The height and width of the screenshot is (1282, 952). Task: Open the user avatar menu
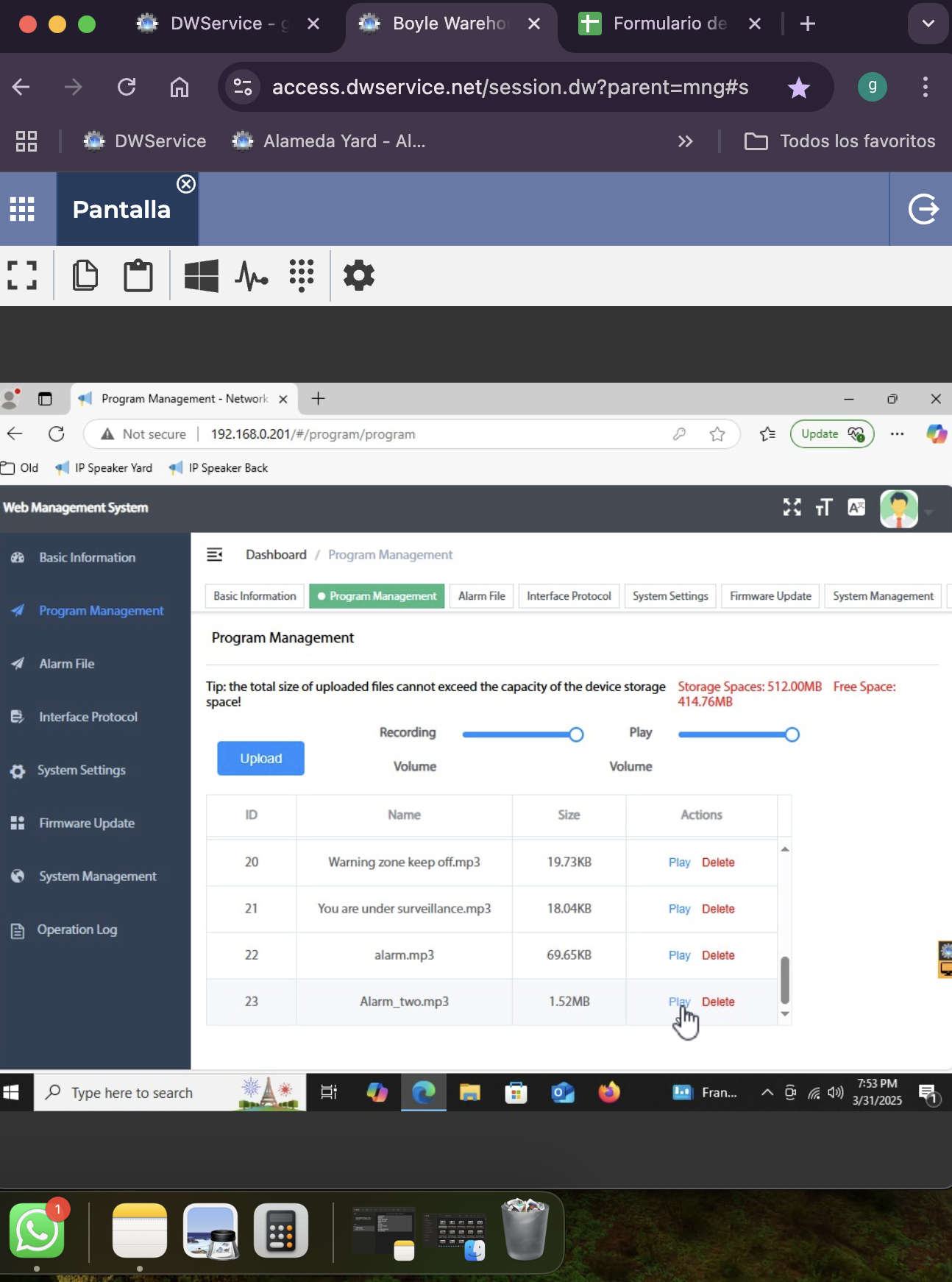[x=899, y=509]
